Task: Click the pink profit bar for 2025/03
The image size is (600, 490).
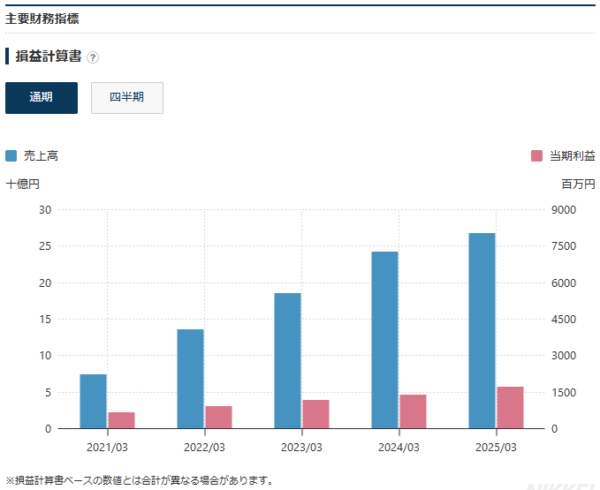Action: (x=510, y=407)
